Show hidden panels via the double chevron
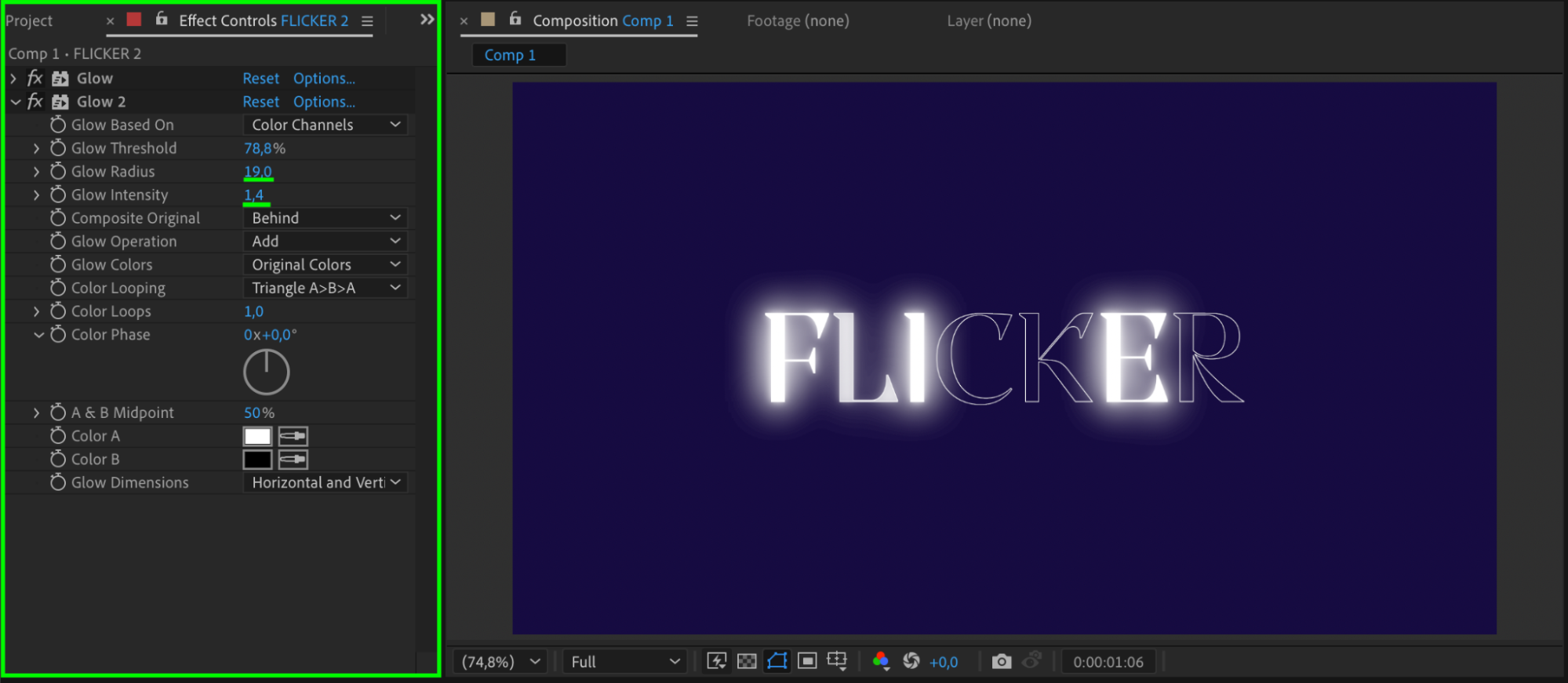Image resolution: width=1568 pixels, height=683 pixels. click(427, 20)
